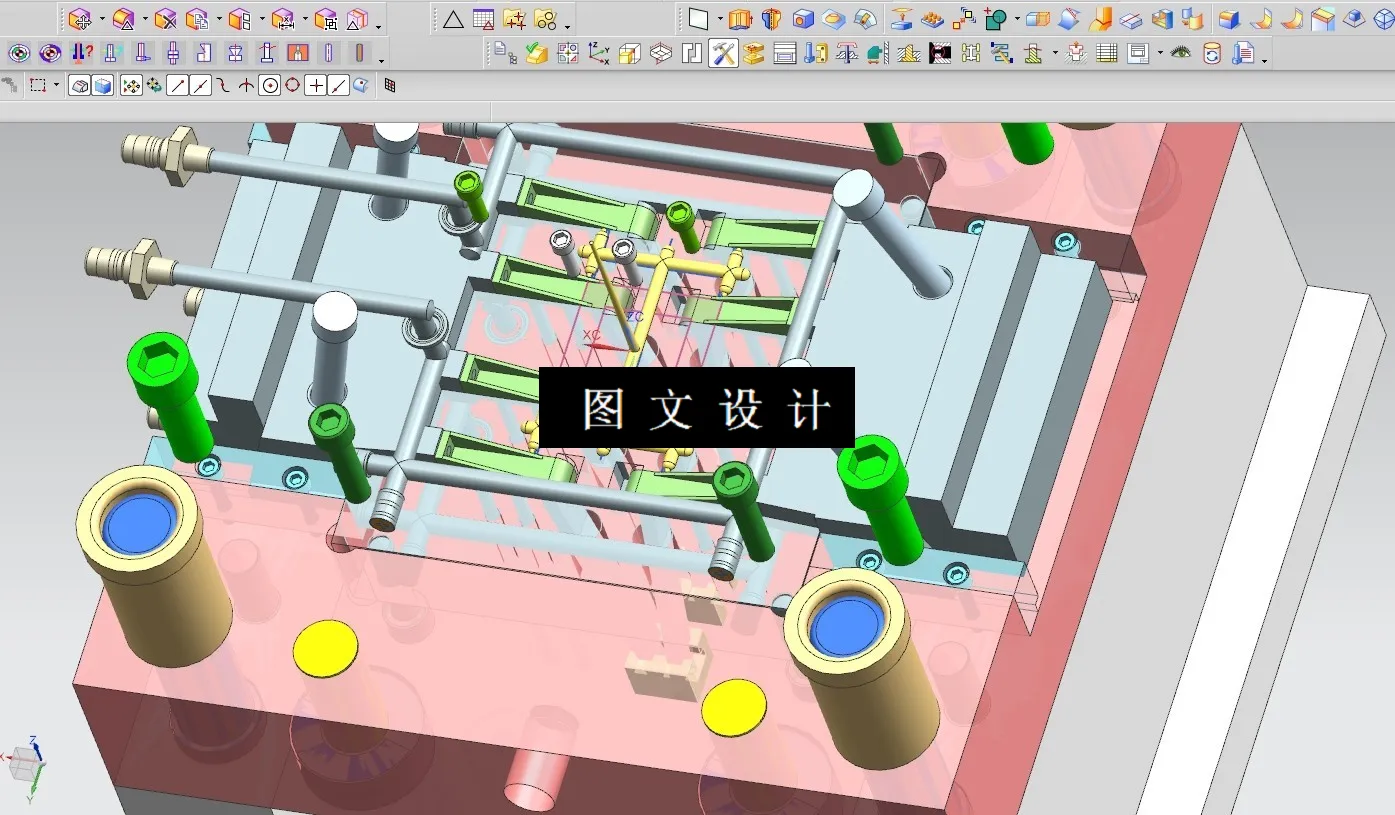Select the Move Face tool
The image size is (1395, 815).
click(80, 18)
